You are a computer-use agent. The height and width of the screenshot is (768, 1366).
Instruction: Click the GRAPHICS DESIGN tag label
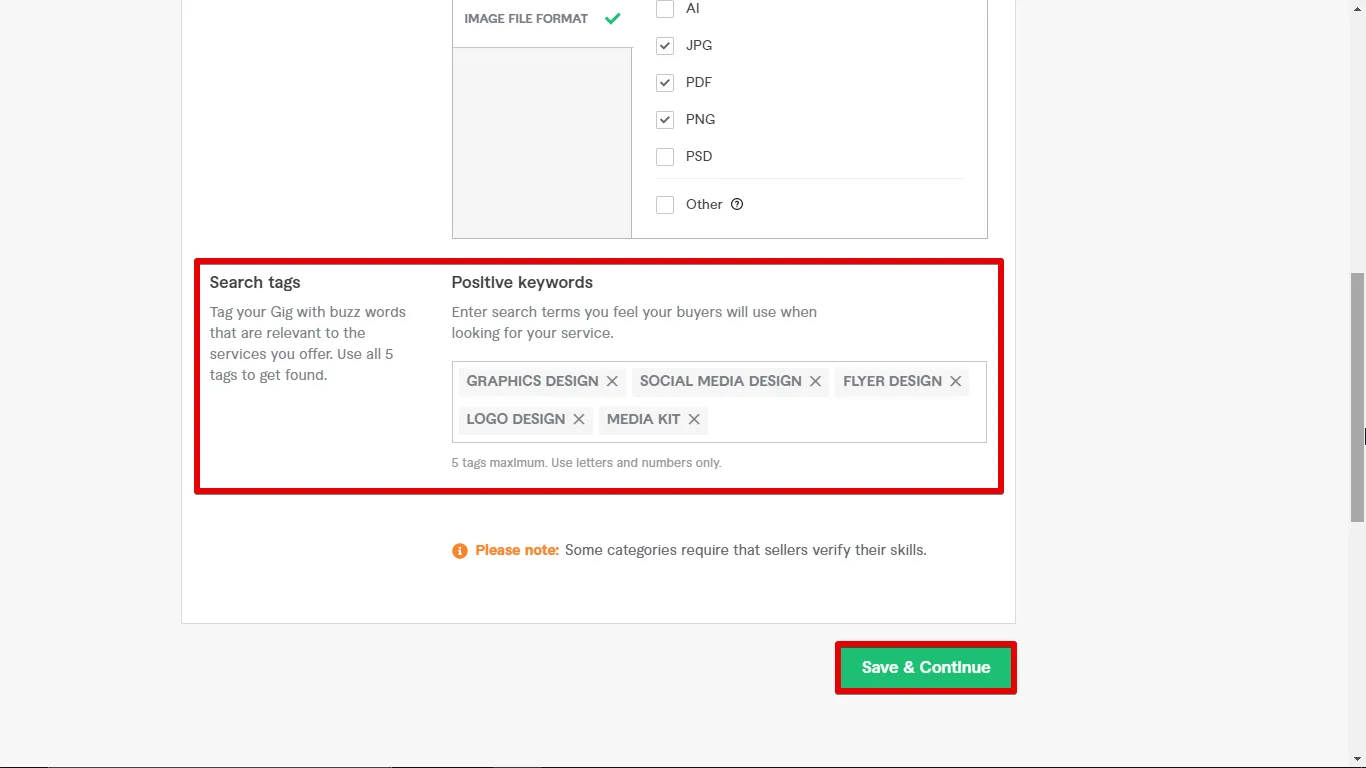(x=532, y=381)
